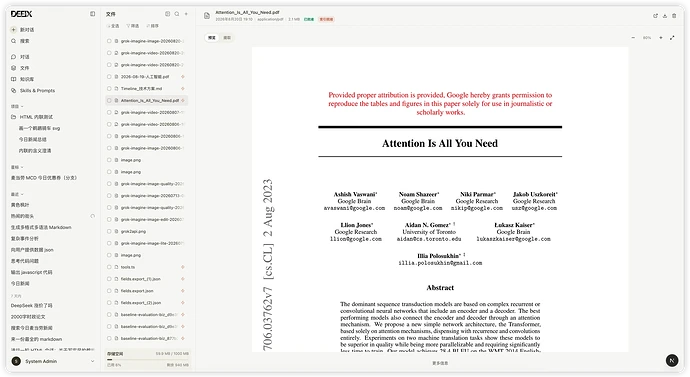The height and width of the screenshot is (377, 690).
Task: Check the box beside Attention_Is_All_You_Need.pdf
Action: (109, 101)
